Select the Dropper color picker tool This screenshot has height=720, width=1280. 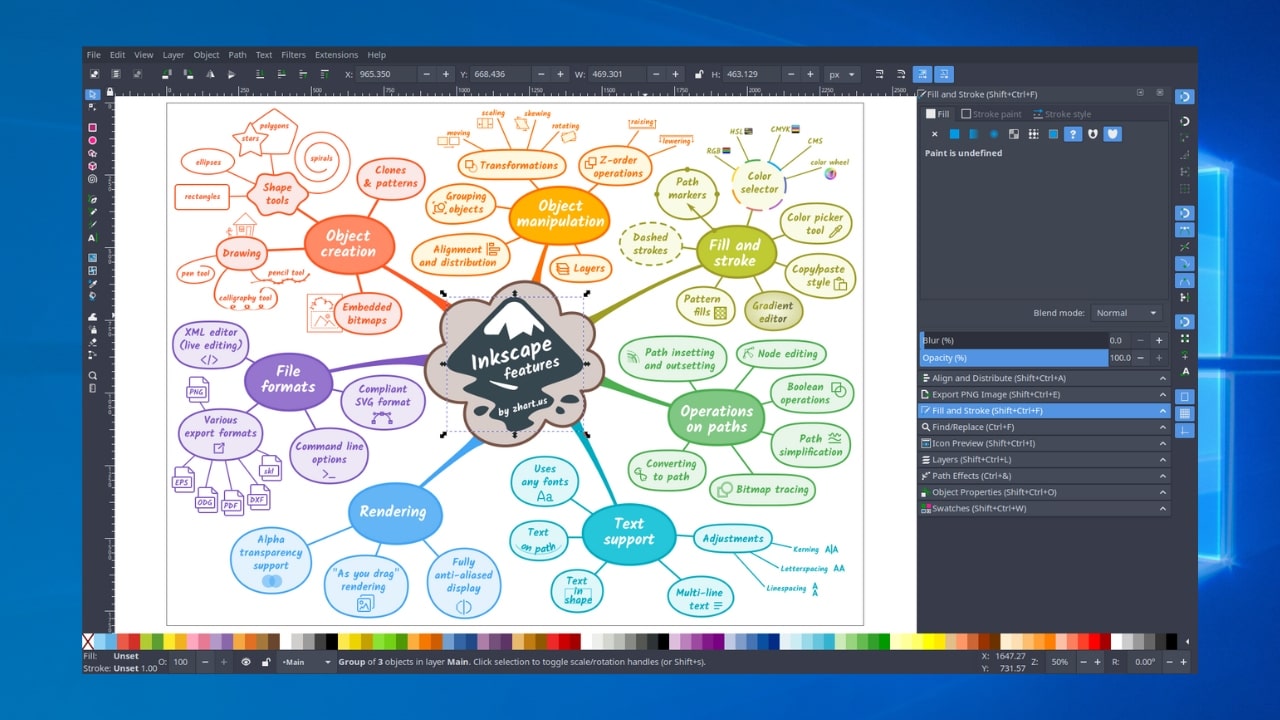[93, 284]
